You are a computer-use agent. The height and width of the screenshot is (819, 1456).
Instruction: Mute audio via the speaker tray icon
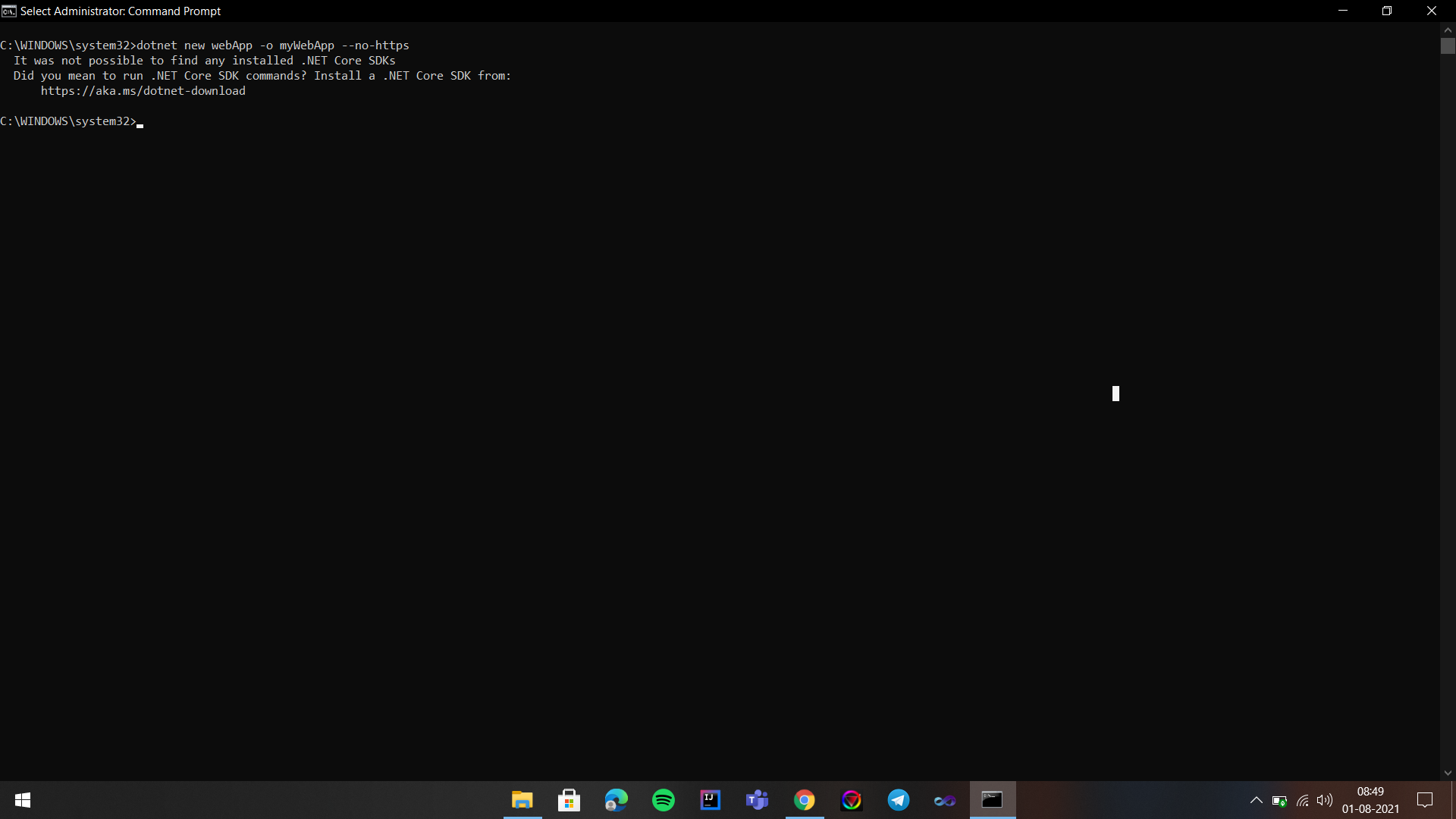click(1325, 800)
